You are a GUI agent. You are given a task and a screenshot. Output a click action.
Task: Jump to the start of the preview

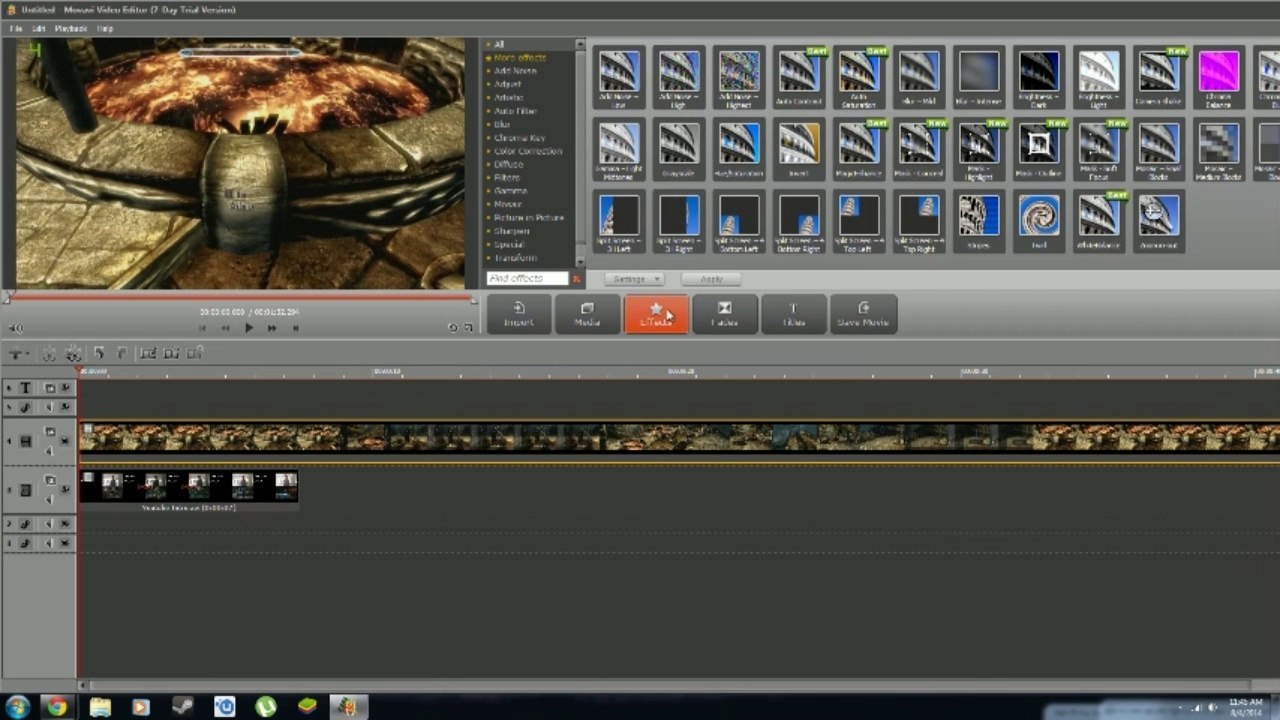(x=203, y=328)
